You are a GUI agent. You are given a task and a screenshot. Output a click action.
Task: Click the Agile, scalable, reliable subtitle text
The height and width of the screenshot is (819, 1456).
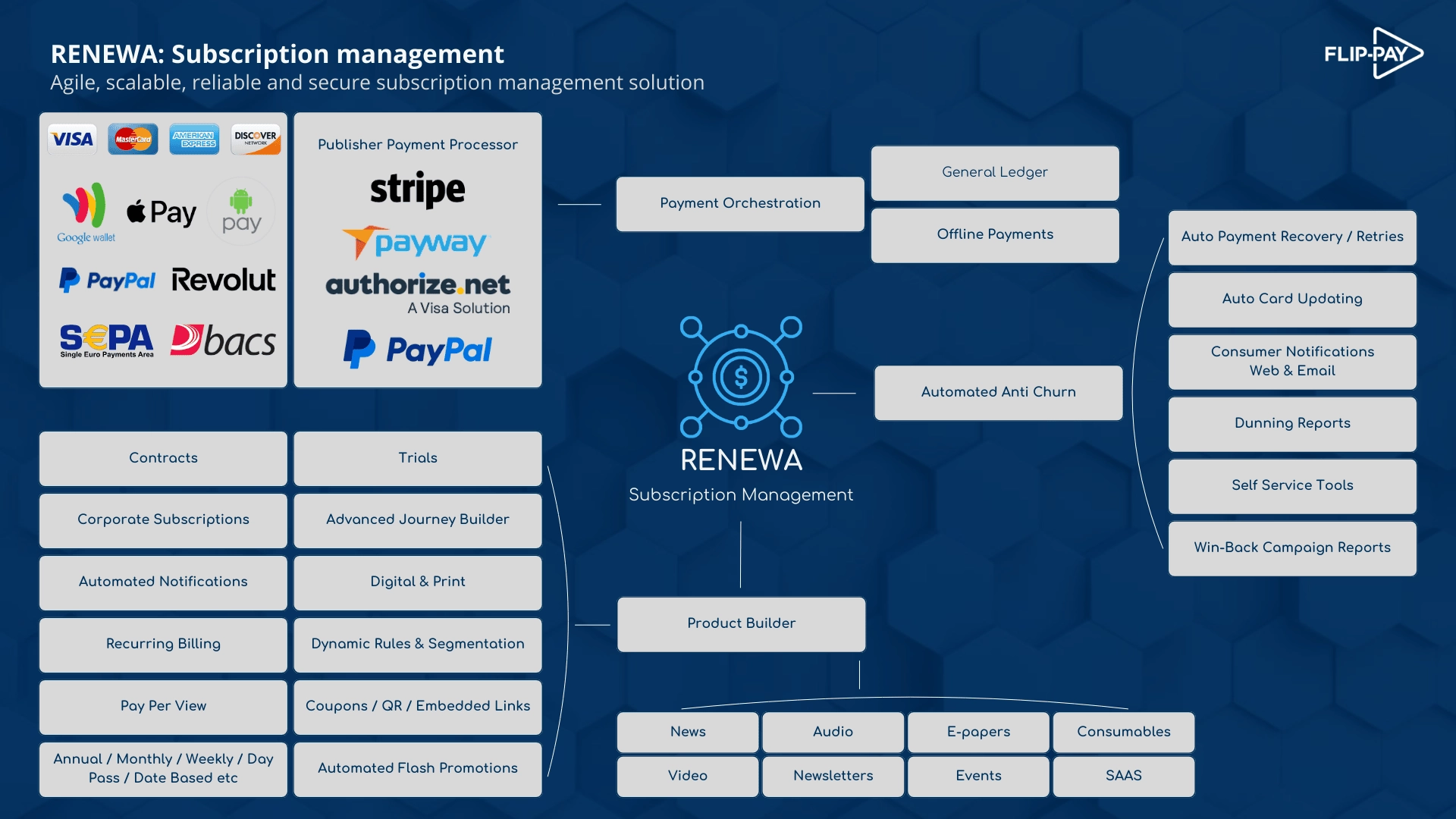point(377,83)
